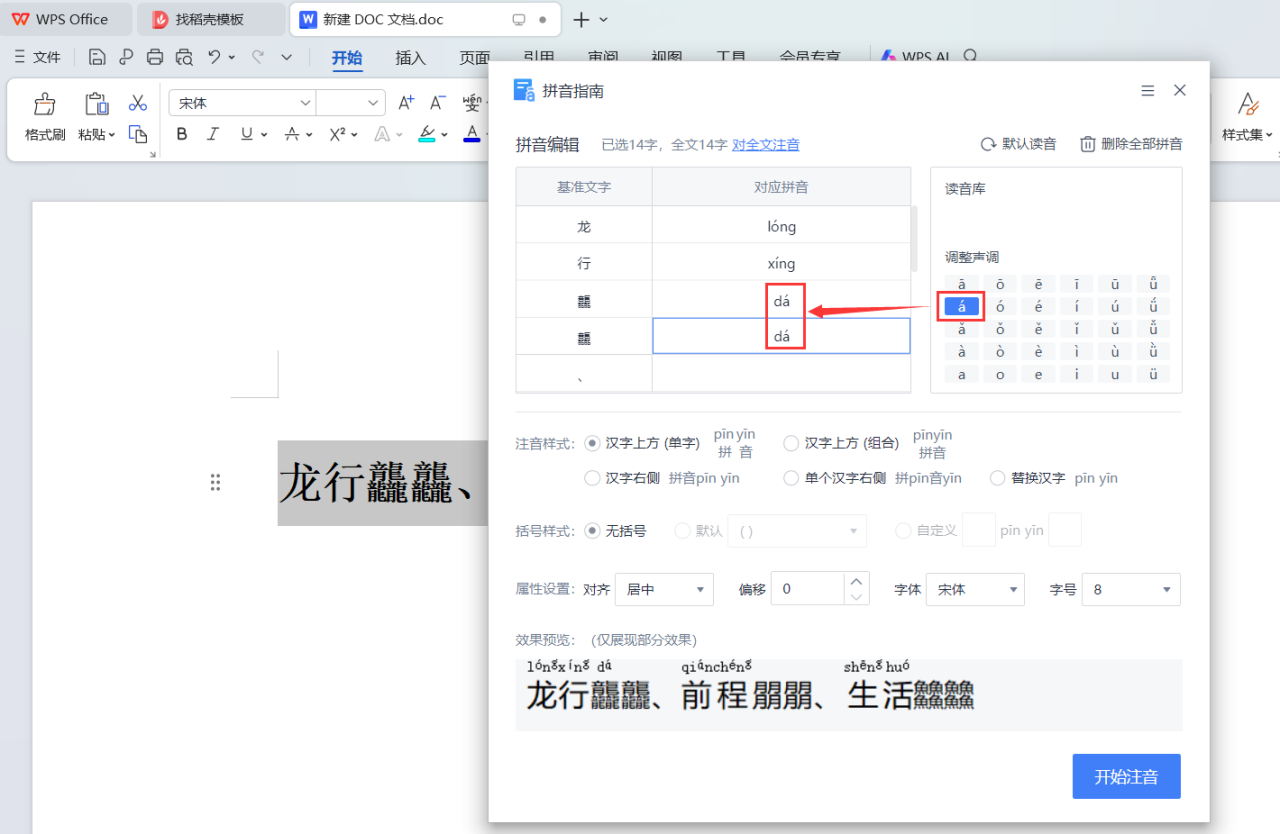The height and width of the screenshot is (834, 1280).
Task: Apply Underline formatting
Action: click(x=246, y=134)
